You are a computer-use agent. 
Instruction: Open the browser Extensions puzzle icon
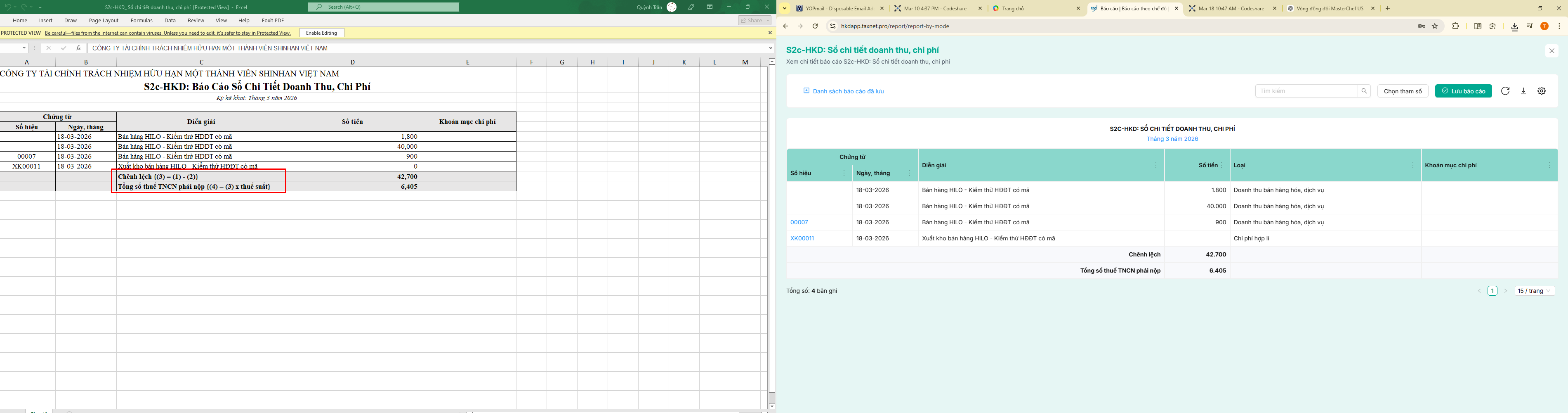[1455, 26]
